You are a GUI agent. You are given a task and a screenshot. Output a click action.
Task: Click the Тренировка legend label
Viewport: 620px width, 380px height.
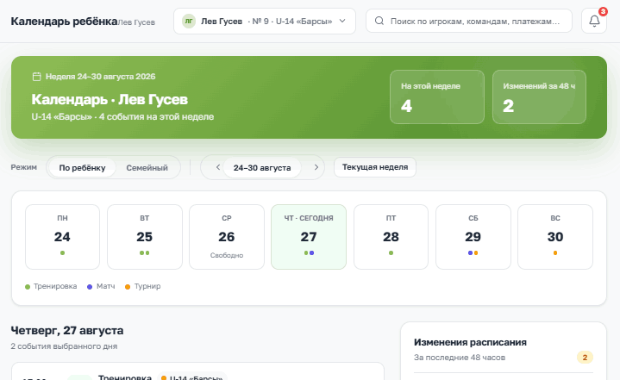click(55, 286)
